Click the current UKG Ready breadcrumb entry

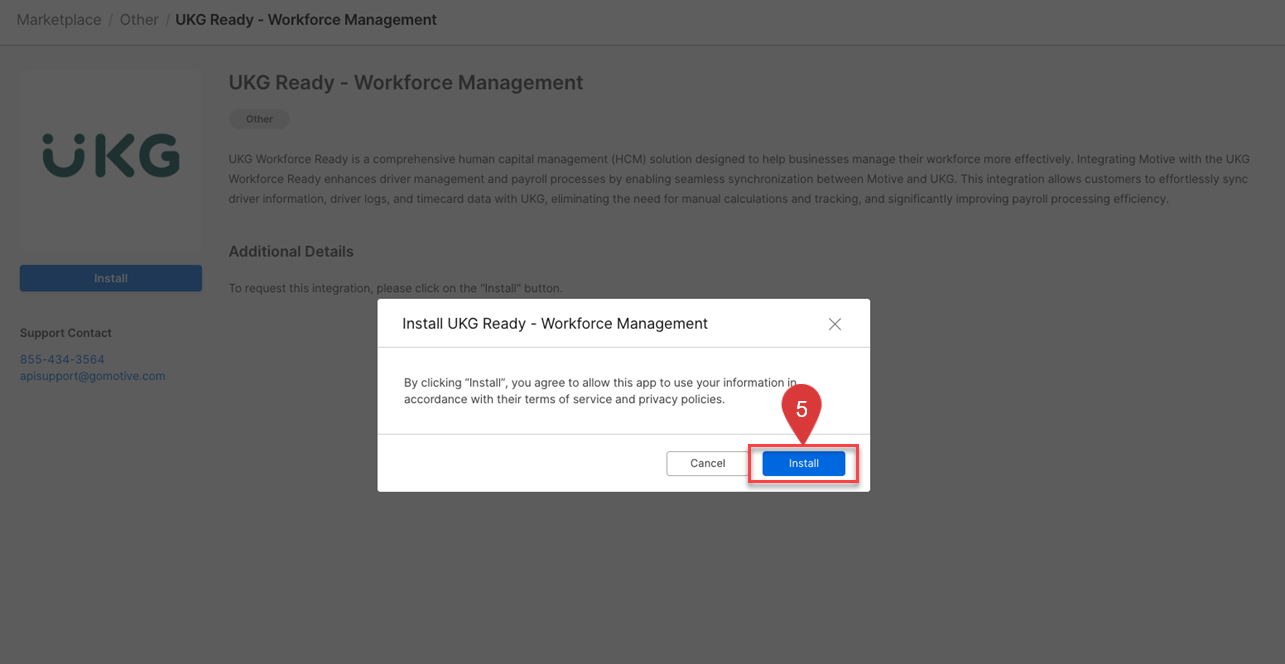point(306,19)
